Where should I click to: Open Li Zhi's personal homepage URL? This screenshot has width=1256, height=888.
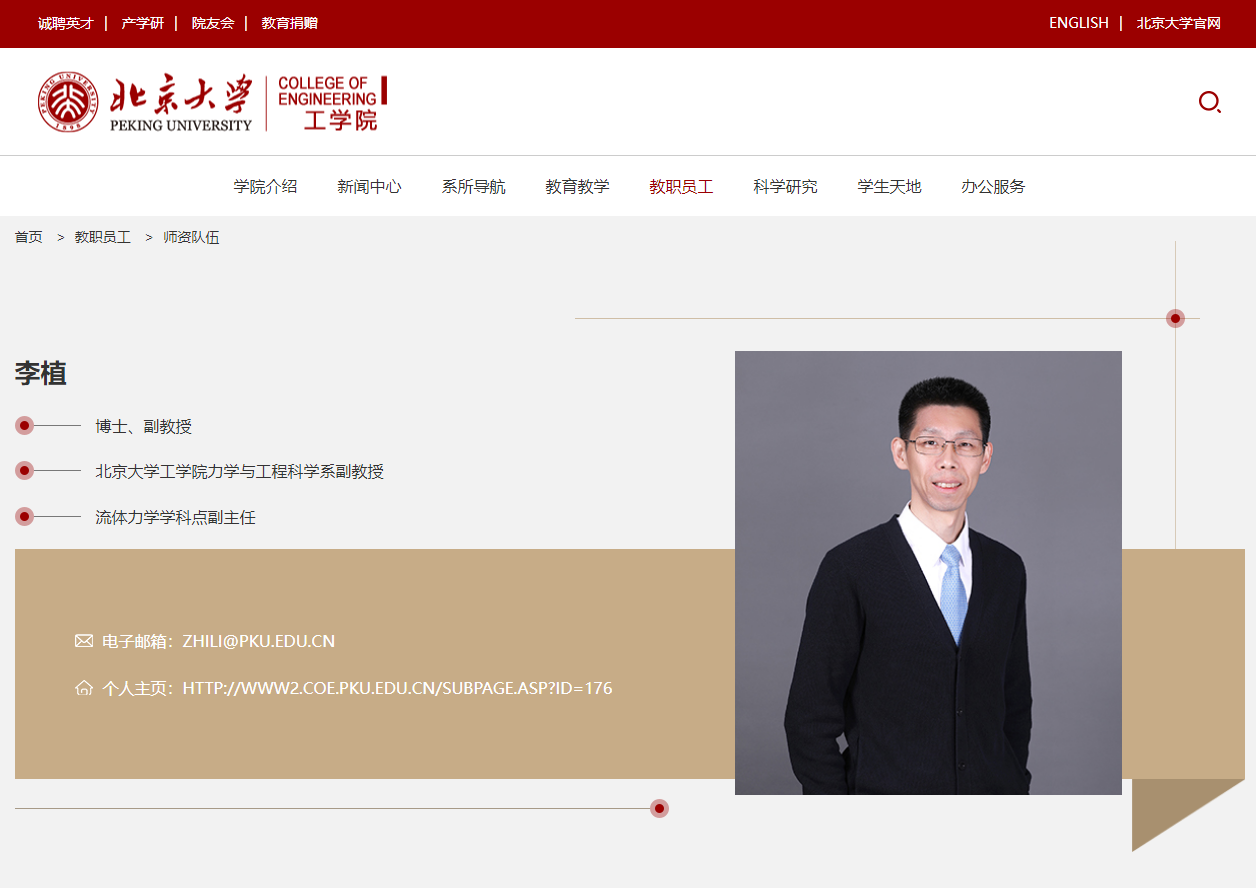(397, 688)
